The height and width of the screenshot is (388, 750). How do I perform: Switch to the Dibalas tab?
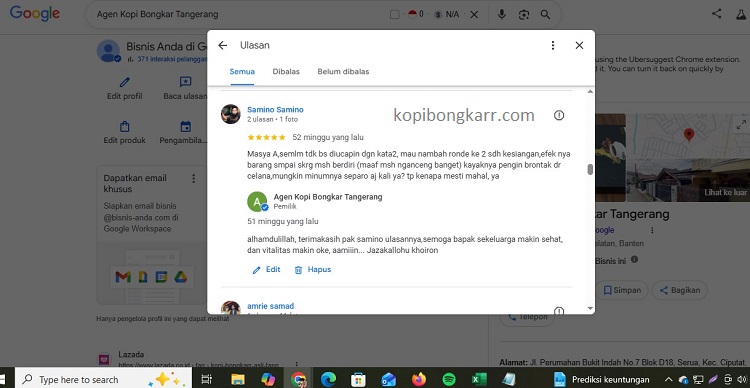286,72
